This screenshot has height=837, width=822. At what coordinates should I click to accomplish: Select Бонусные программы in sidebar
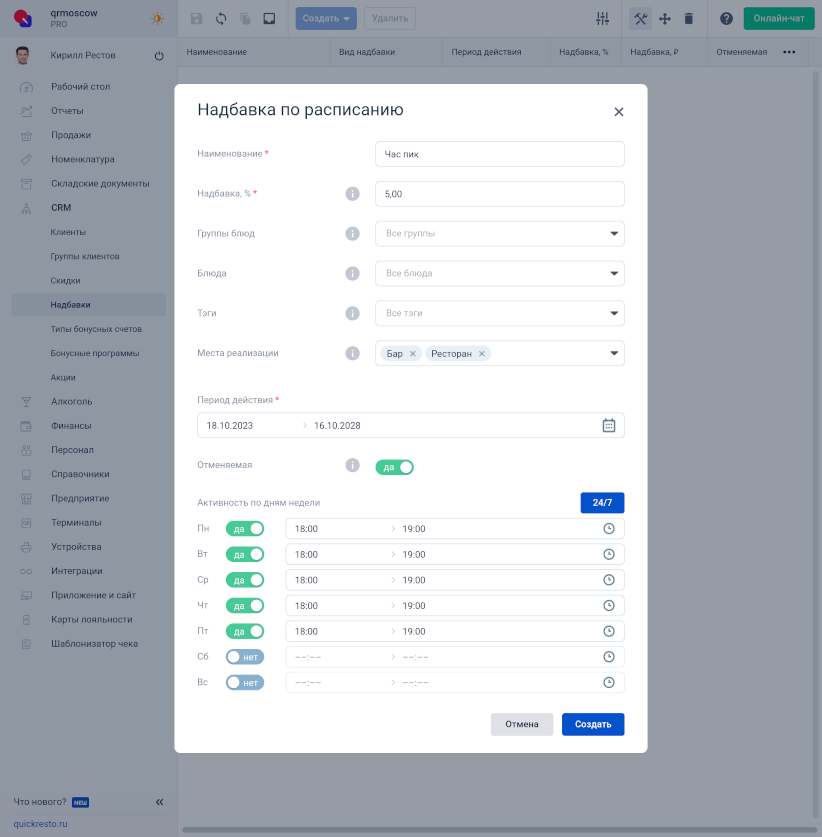click(x=95, y=353)
